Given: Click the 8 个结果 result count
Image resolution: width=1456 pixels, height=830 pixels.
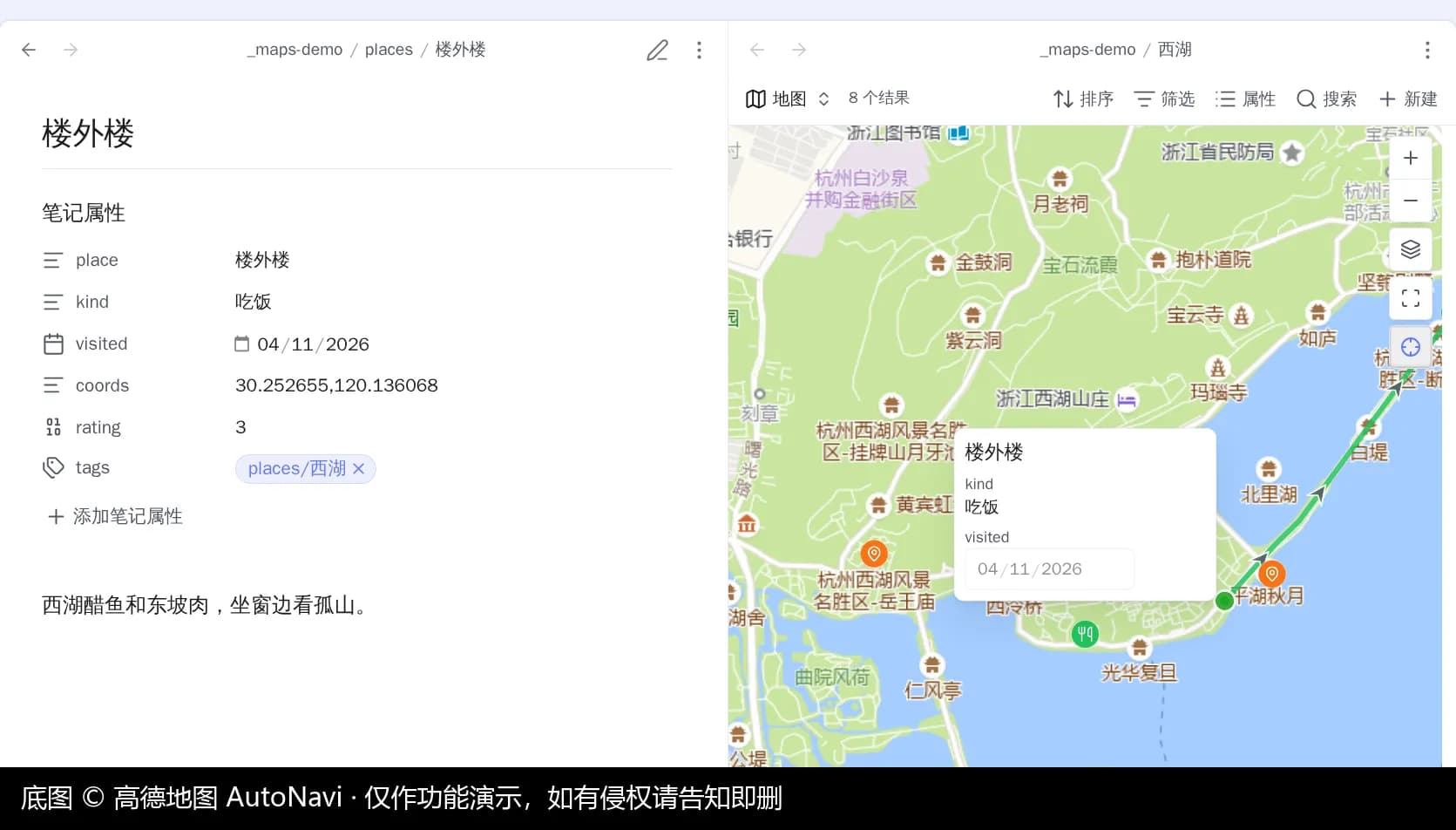Looking at the screenshot, I should point(878,98).
